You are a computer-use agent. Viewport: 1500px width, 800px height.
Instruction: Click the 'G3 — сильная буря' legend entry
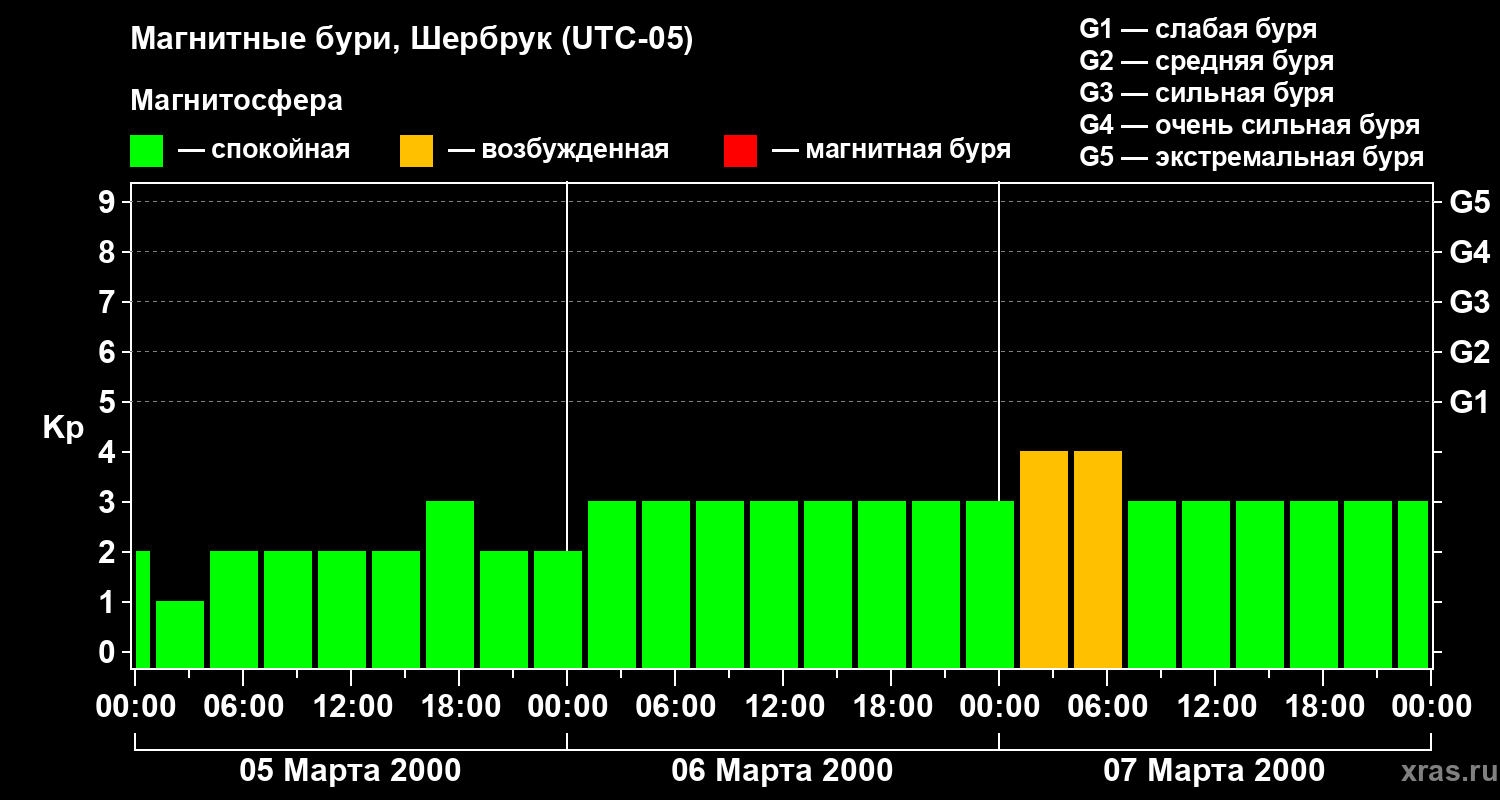pyautogui.click(x=1206, y=93)
